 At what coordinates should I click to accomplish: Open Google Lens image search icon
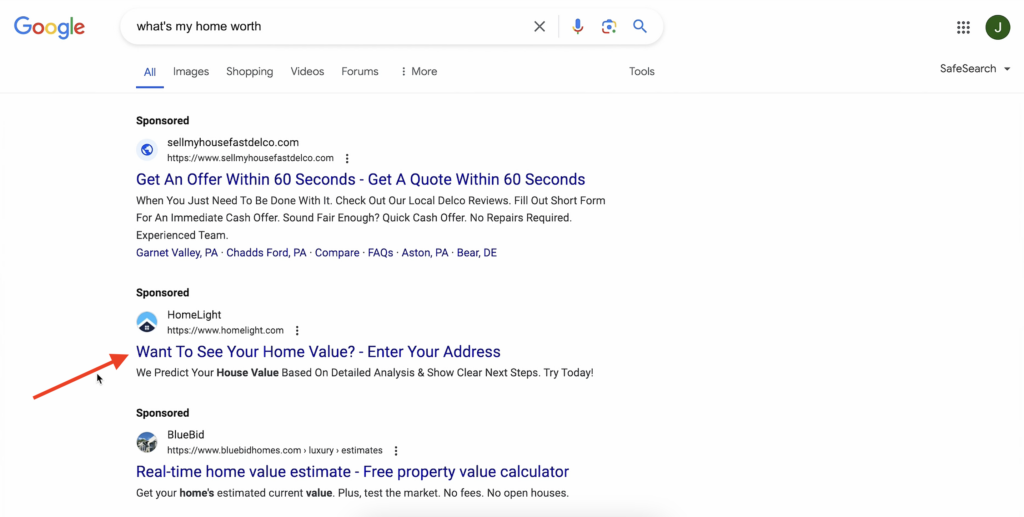(609, 27)
